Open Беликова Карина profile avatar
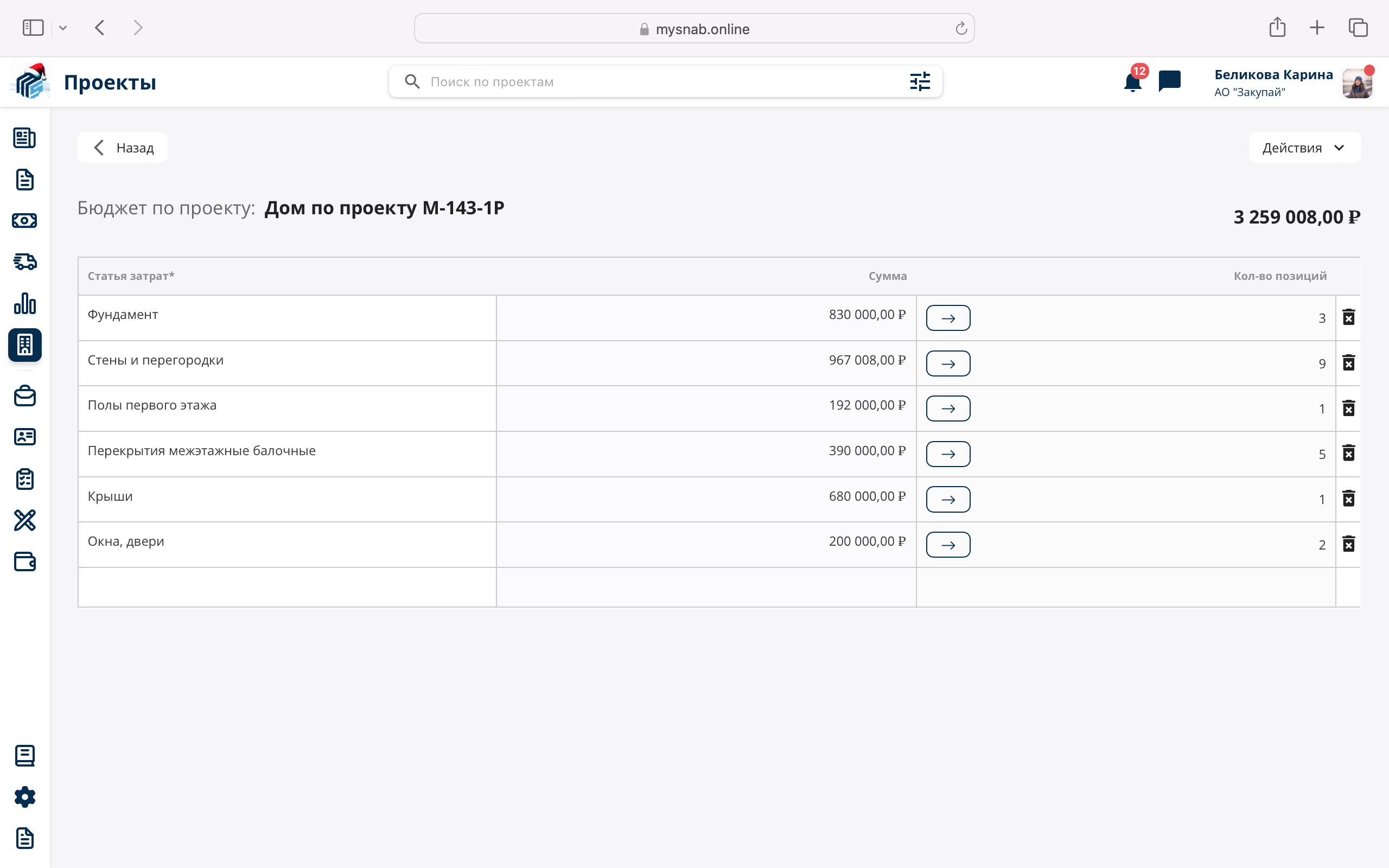Viewport: 1389px width, 868px height. pos(1356,84)
